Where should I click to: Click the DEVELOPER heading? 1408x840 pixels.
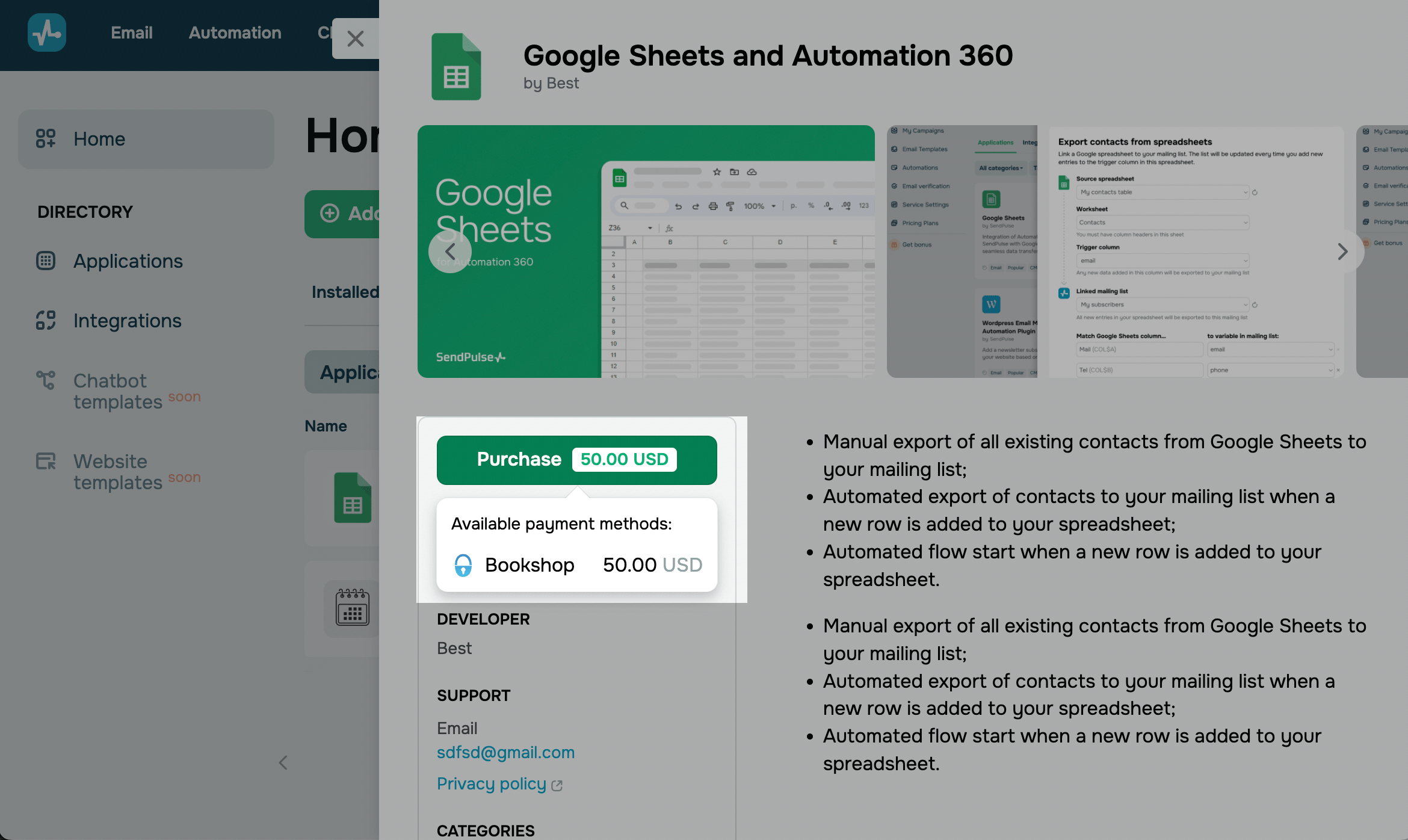click(x=483, y=619)
